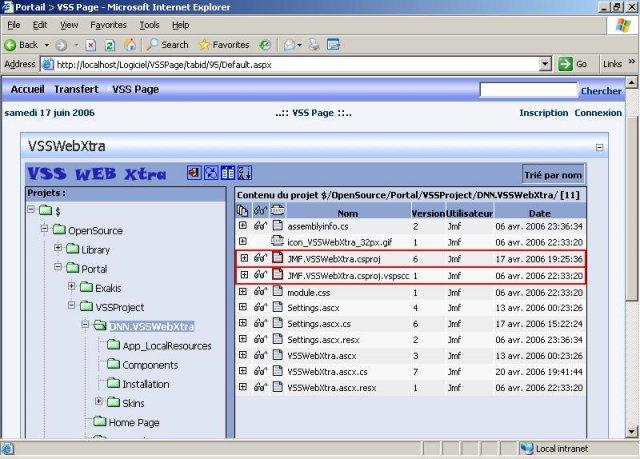Click the Chercher search link

point(601,91)
